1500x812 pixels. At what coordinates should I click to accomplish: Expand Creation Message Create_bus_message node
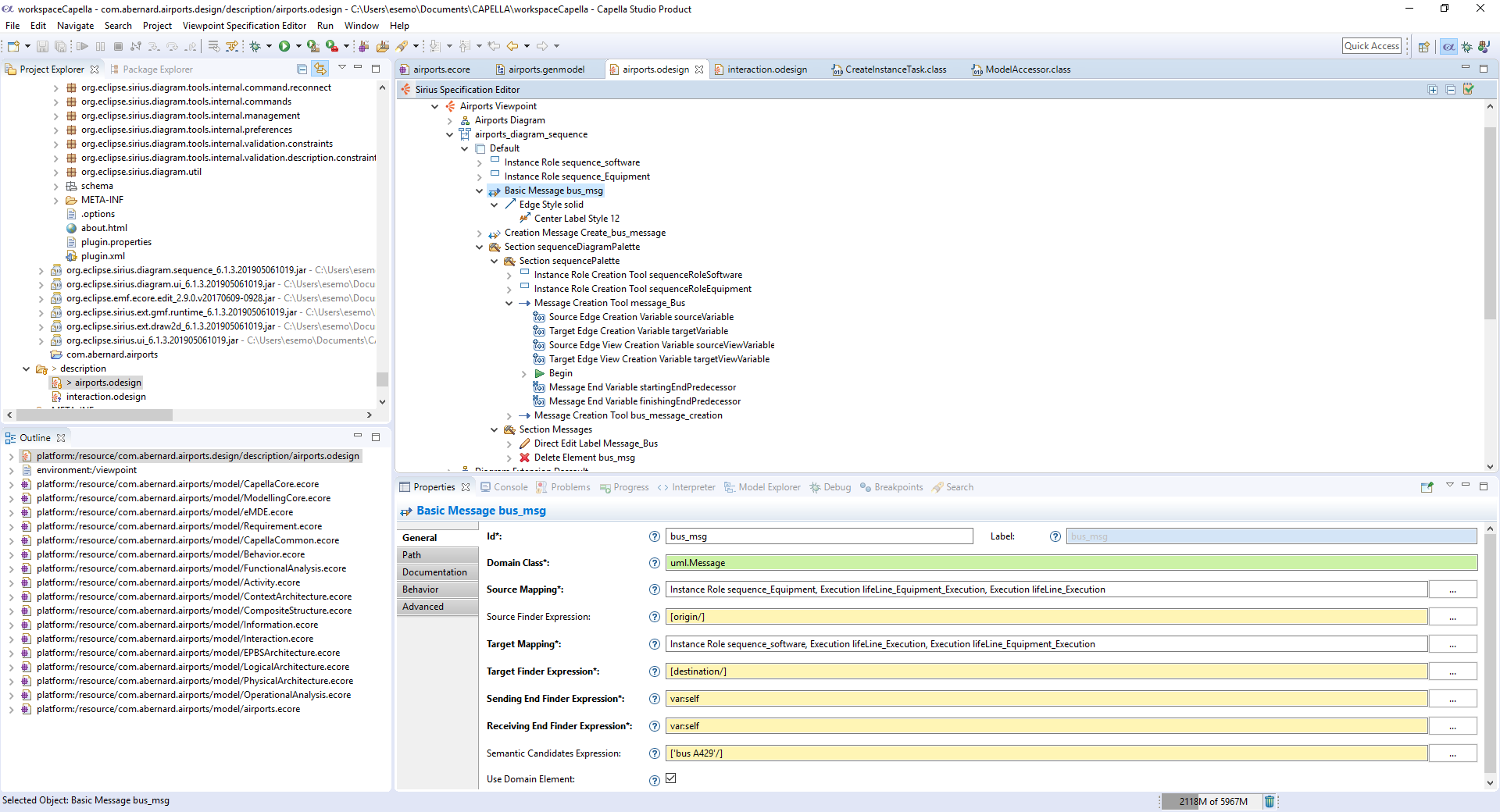480,233
